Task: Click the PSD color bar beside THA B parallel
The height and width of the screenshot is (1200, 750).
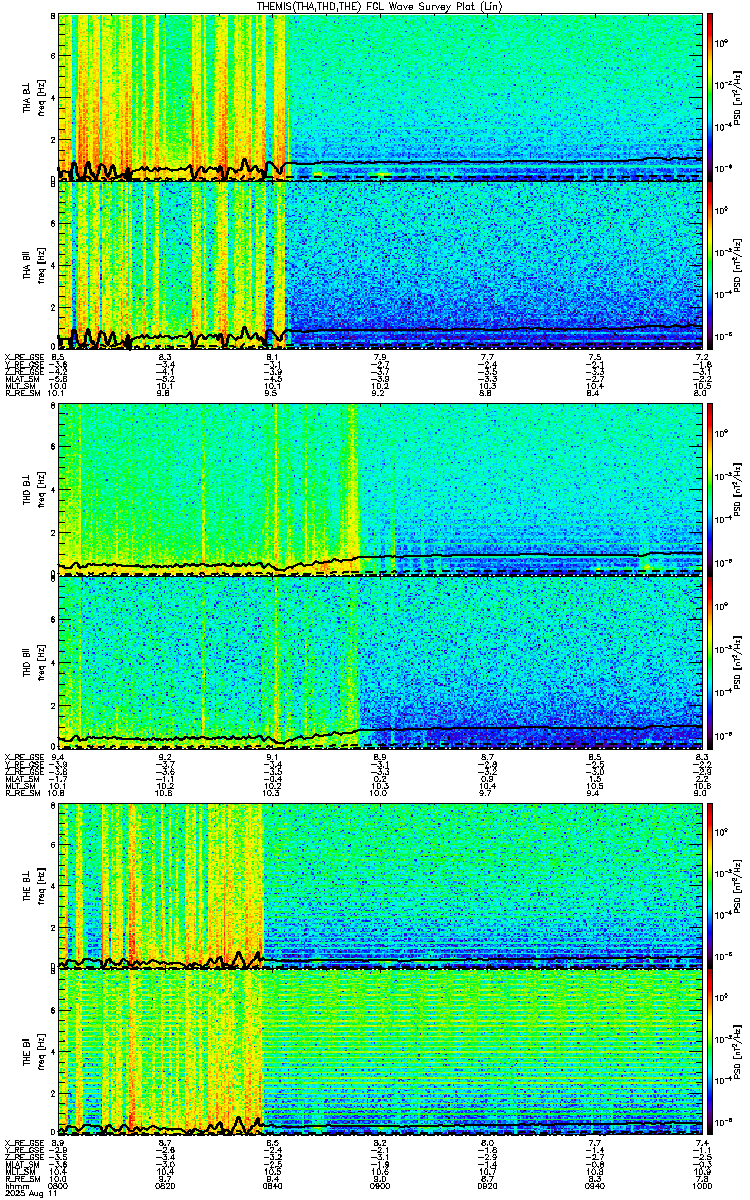Action: [x=711, y=264]
